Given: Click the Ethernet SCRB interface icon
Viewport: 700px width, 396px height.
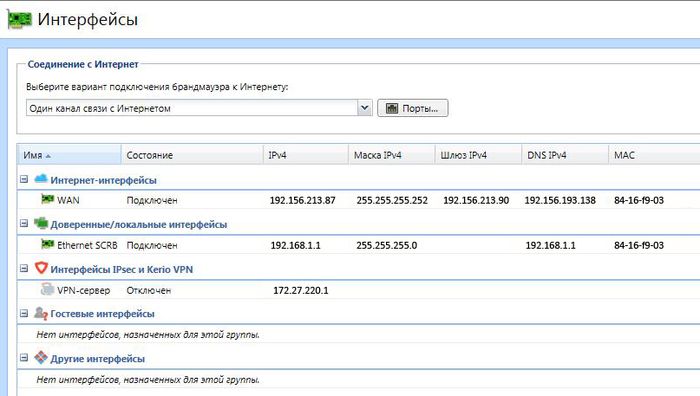Looking at the screenshot, I should pyautogui.click(x=47, y=244).
